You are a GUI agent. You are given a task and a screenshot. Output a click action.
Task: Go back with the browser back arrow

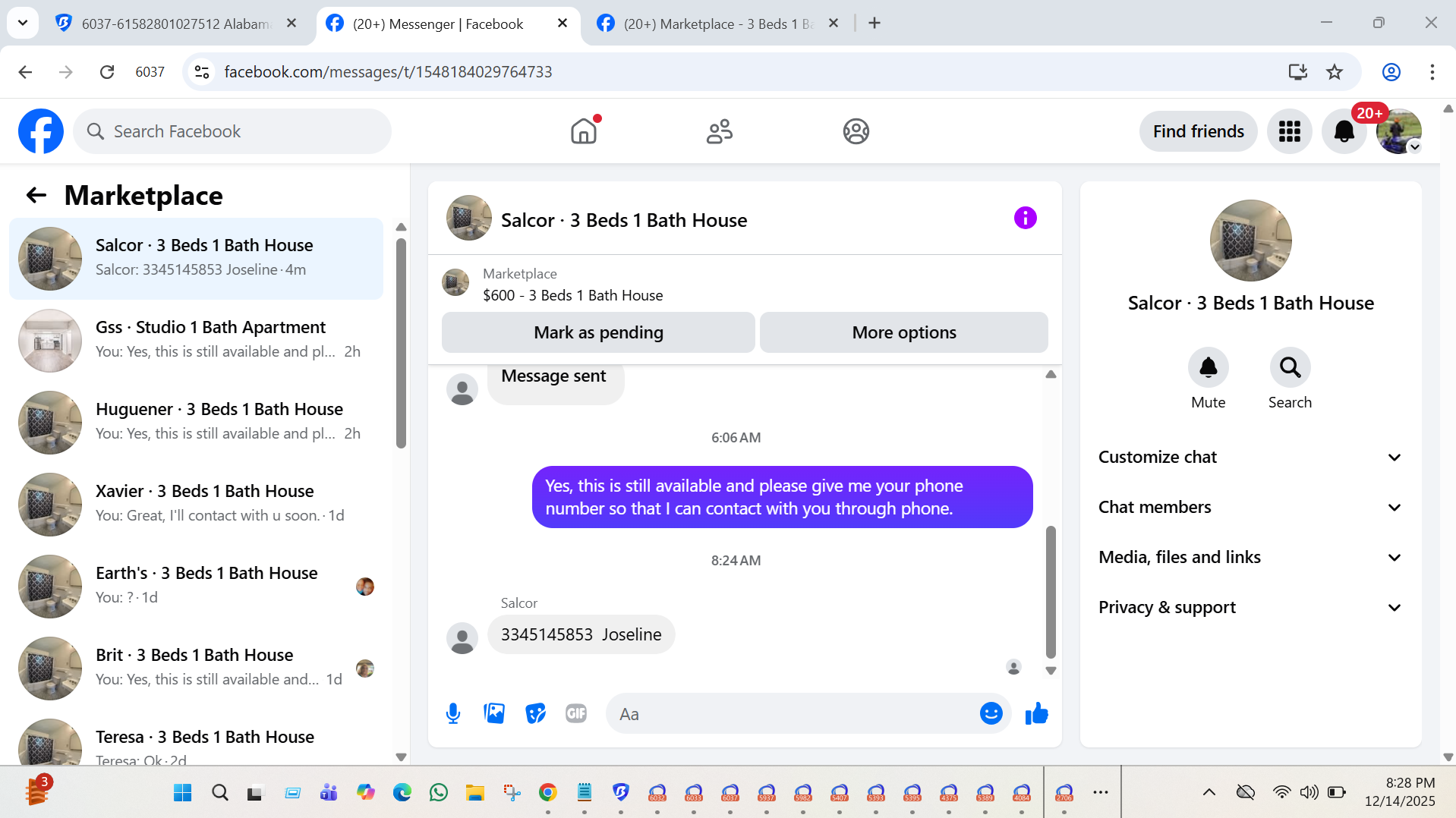point(25,72)
